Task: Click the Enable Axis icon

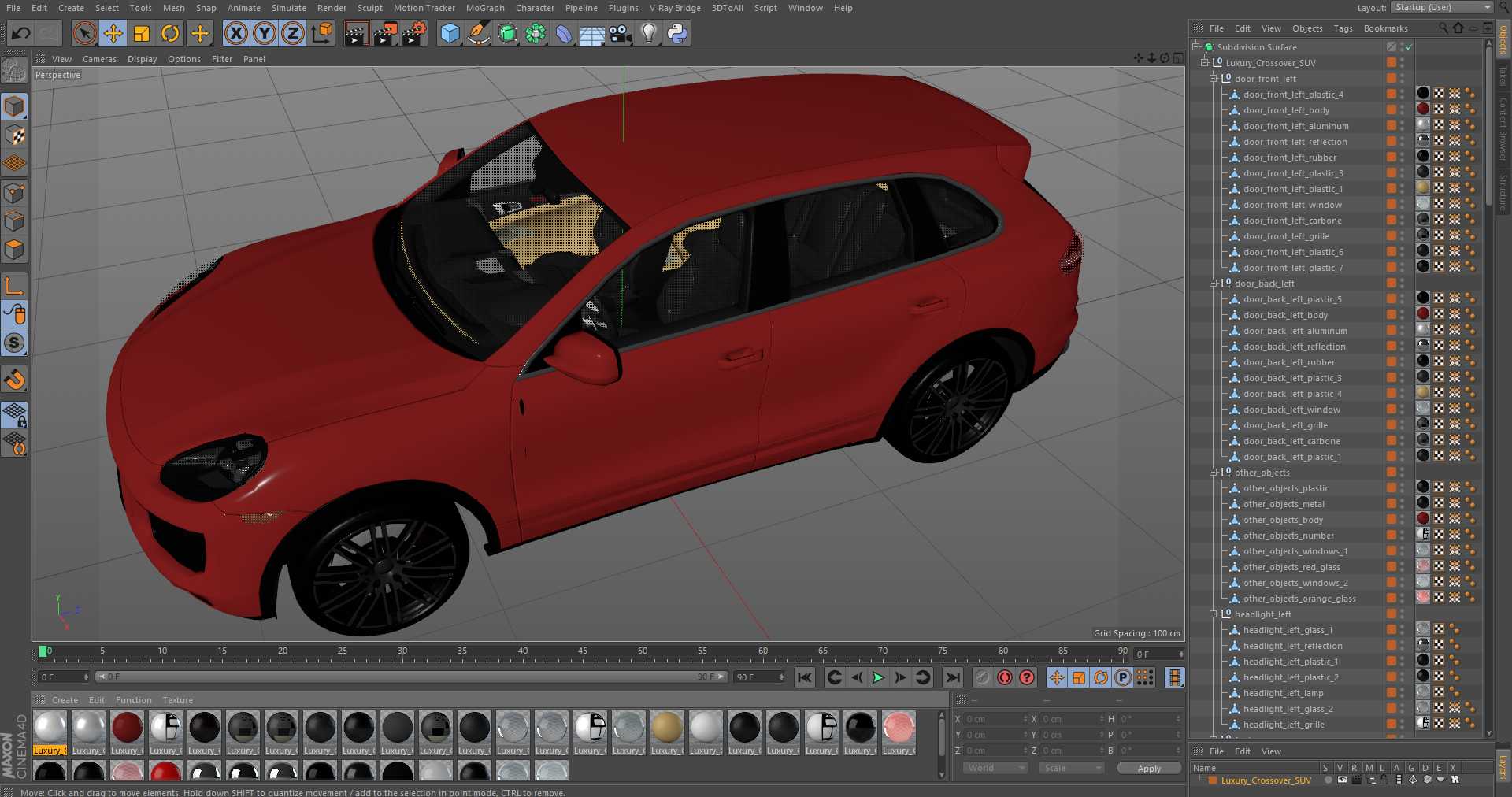Action: pos(14,286)
